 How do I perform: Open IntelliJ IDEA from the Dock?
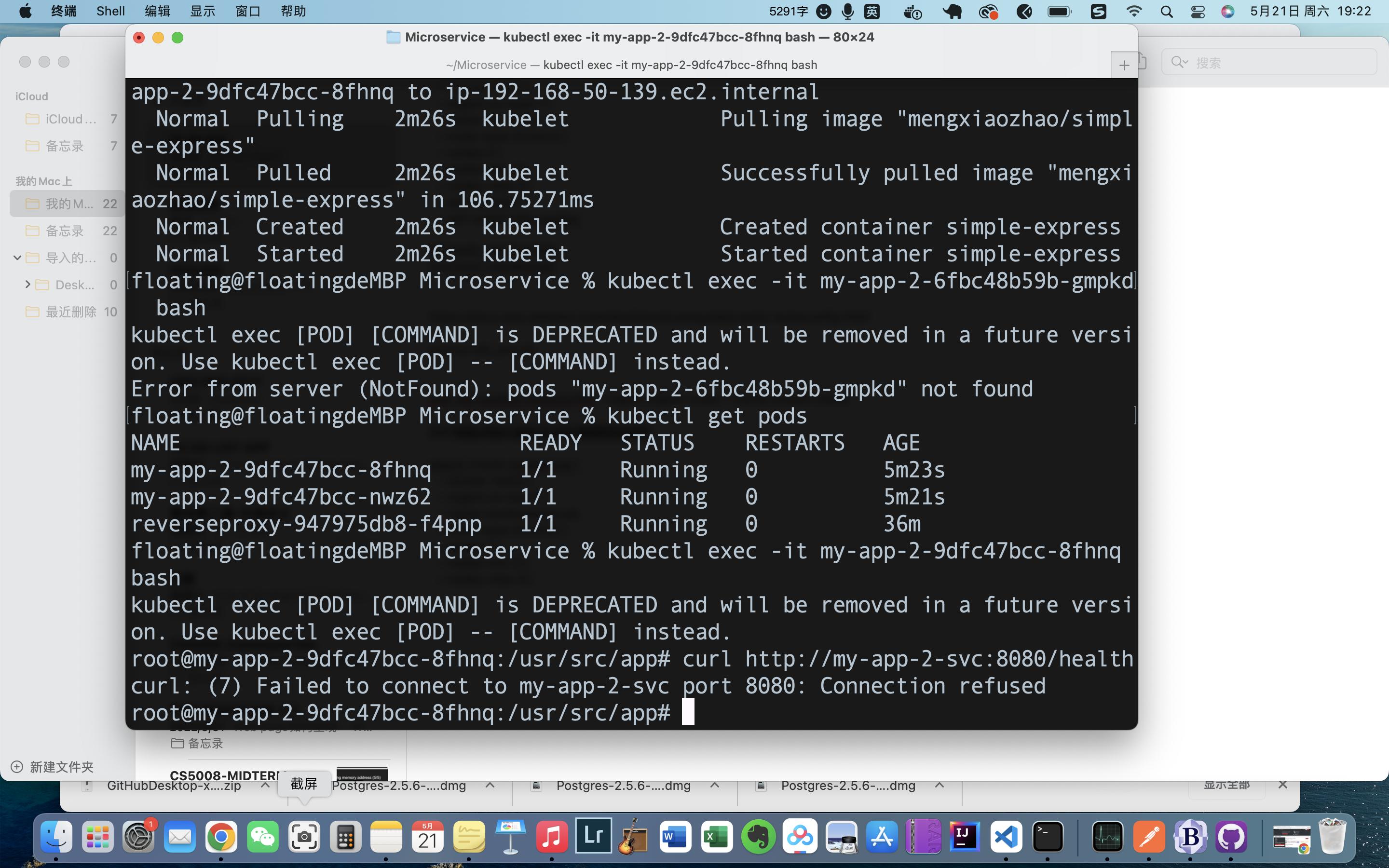point(964,837)
